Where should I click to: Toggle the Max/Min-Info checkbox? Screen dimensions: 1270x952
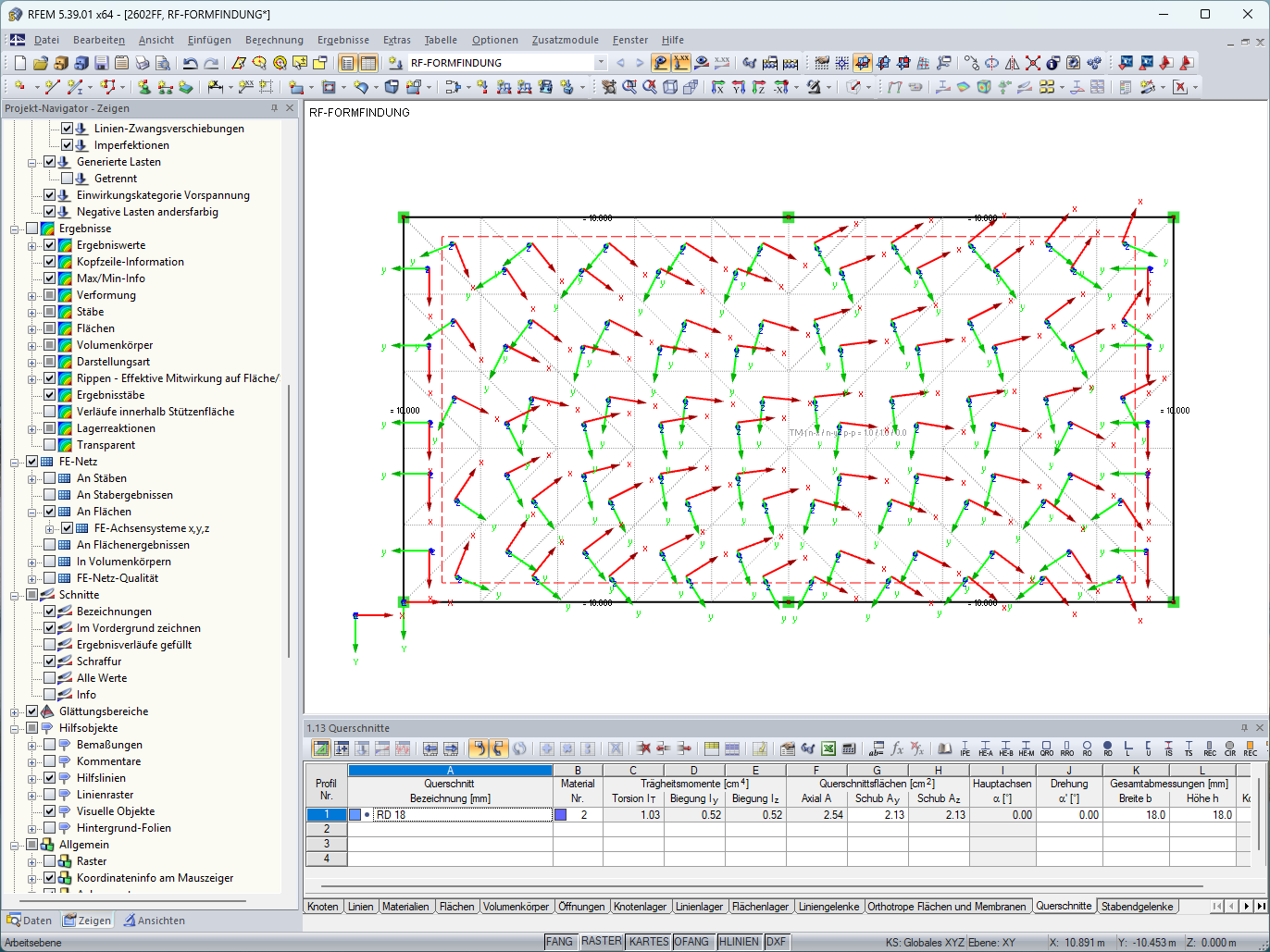click(49, 278)
